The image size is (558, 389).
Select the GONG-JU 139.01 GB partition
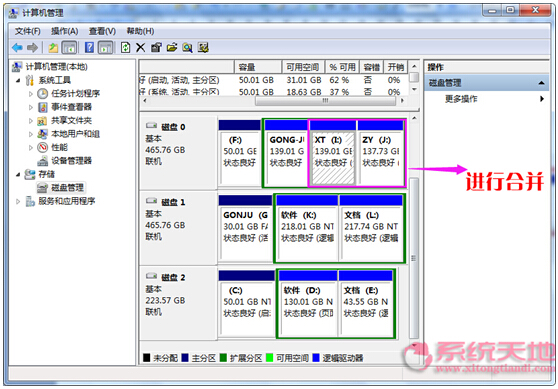286,152
